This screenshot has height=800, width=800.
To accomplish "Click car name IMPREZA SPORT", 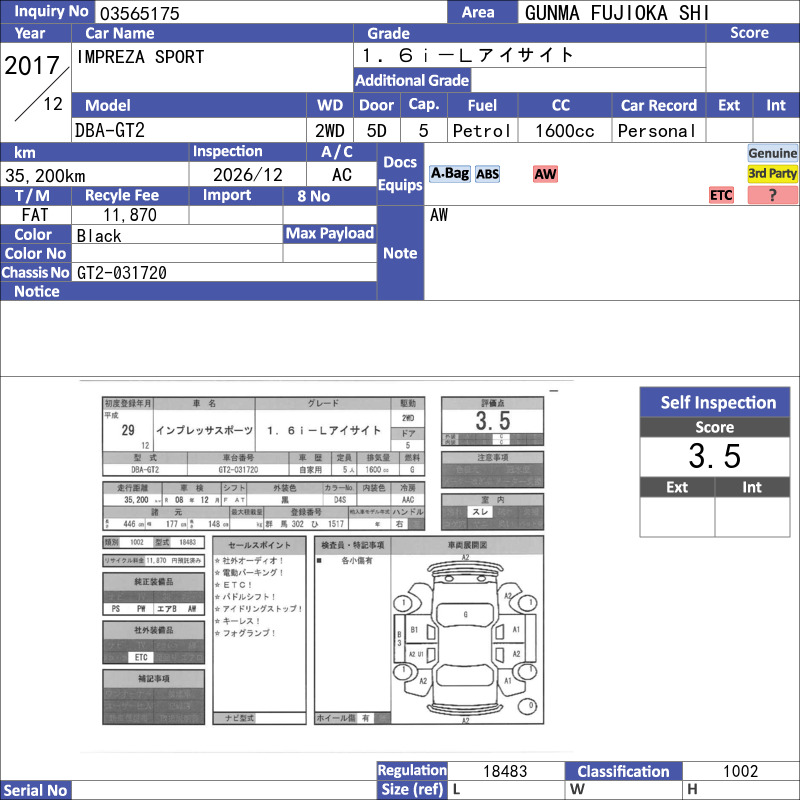I will point(140,57).
